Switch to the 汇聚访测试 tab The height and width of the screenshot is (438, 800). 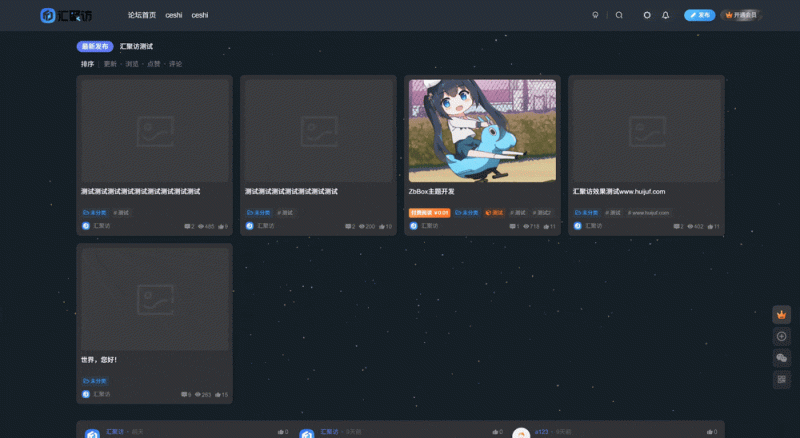pos(136,46)
